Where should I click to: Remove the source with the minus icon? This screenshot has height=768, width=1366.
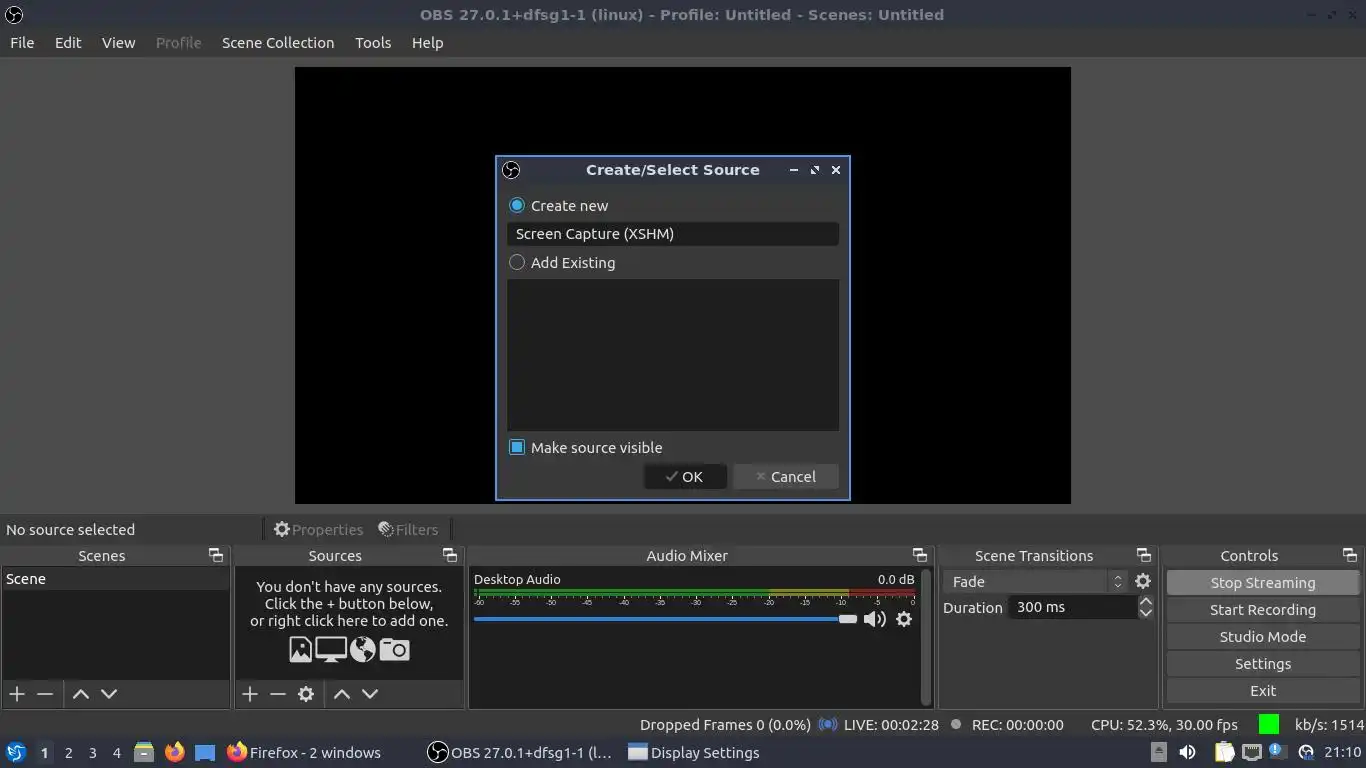[x=278, y=694]
